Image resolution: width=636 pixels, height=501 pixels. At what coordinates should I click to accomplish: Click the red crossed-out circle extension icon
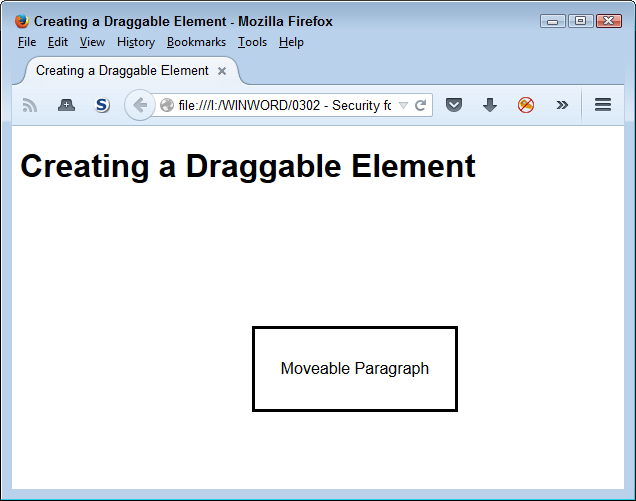(x=526, y=105)
